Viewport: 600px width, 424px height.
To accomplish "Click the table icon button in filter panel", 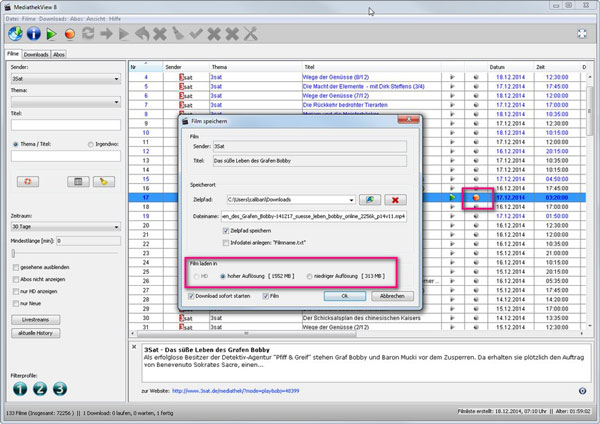I will [78, 181].
